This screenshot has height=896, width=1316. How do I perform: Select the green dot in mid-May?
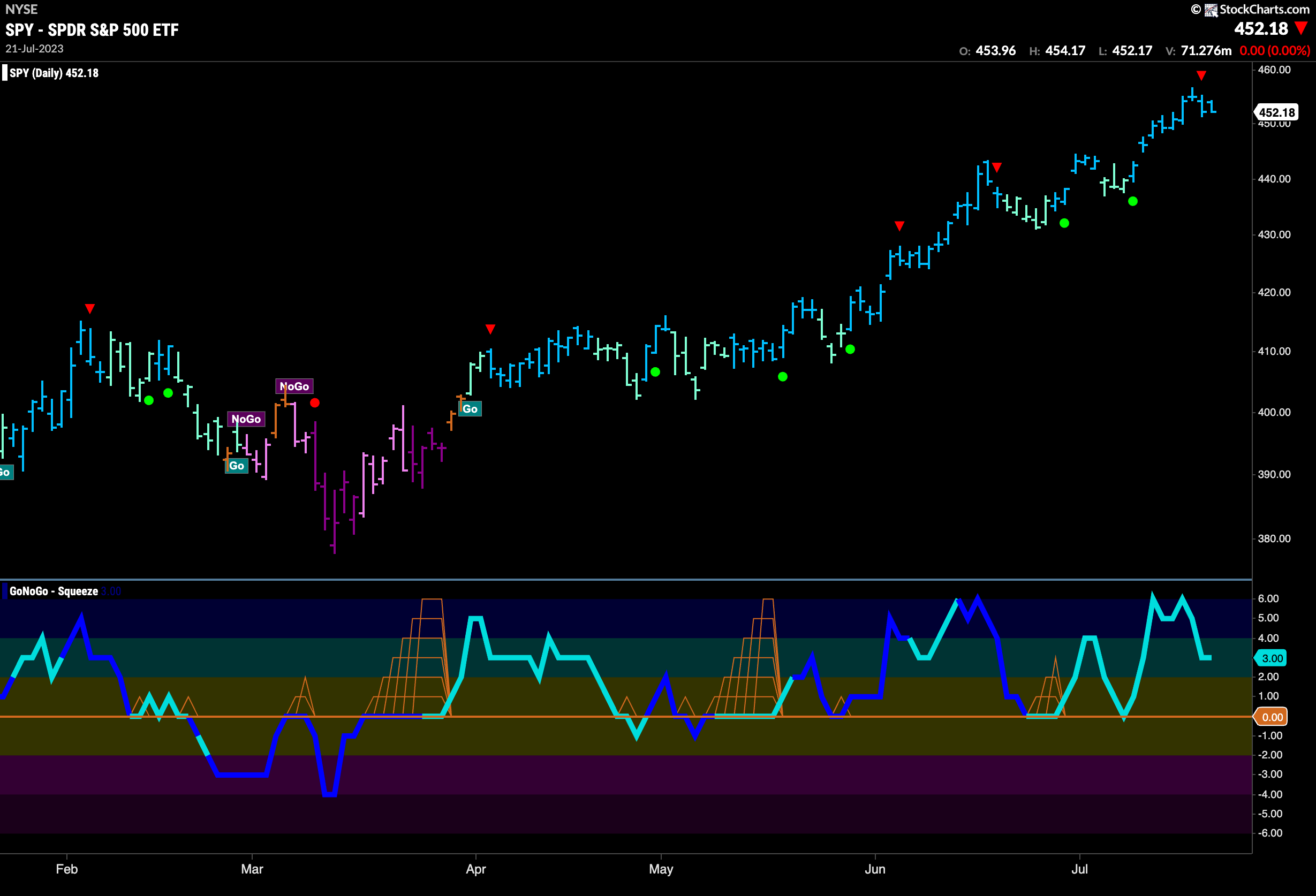click(x=783, y=376)
